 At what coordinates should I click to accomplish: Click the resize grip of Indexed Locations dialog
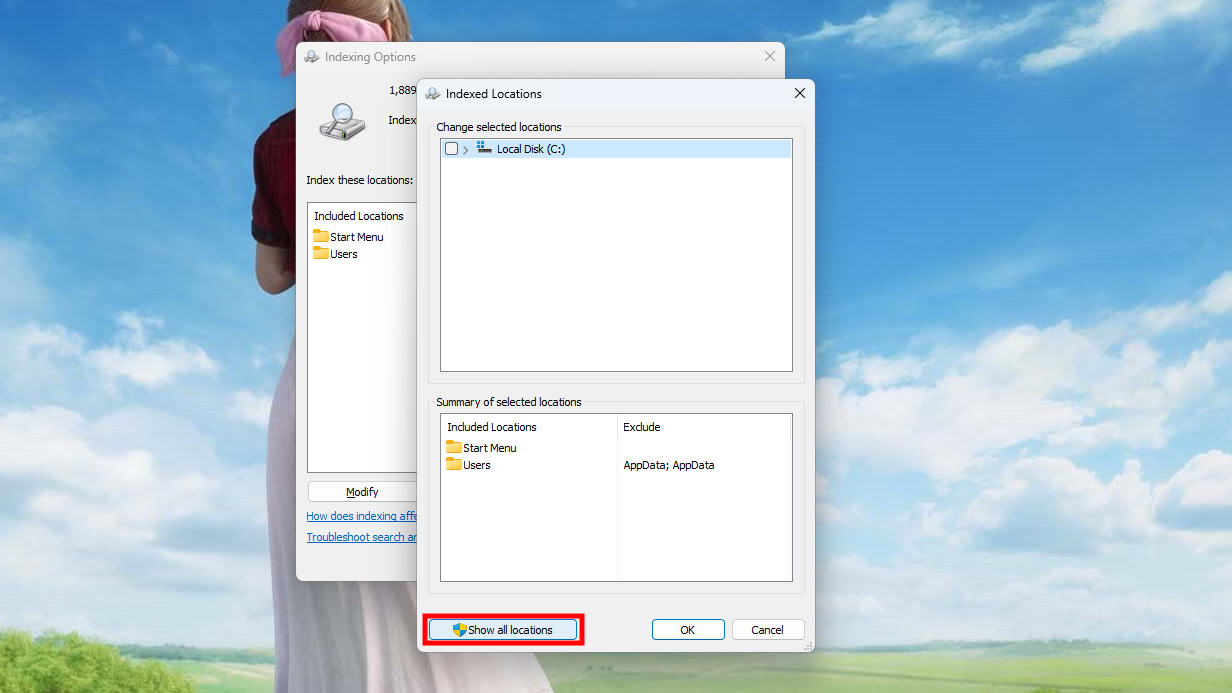point(808,646)
